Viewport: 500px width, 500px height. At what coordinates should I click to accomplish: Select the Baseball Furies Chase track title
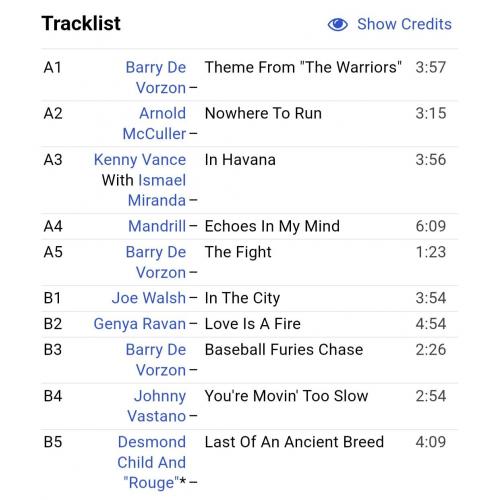click(x=284, y=350)
